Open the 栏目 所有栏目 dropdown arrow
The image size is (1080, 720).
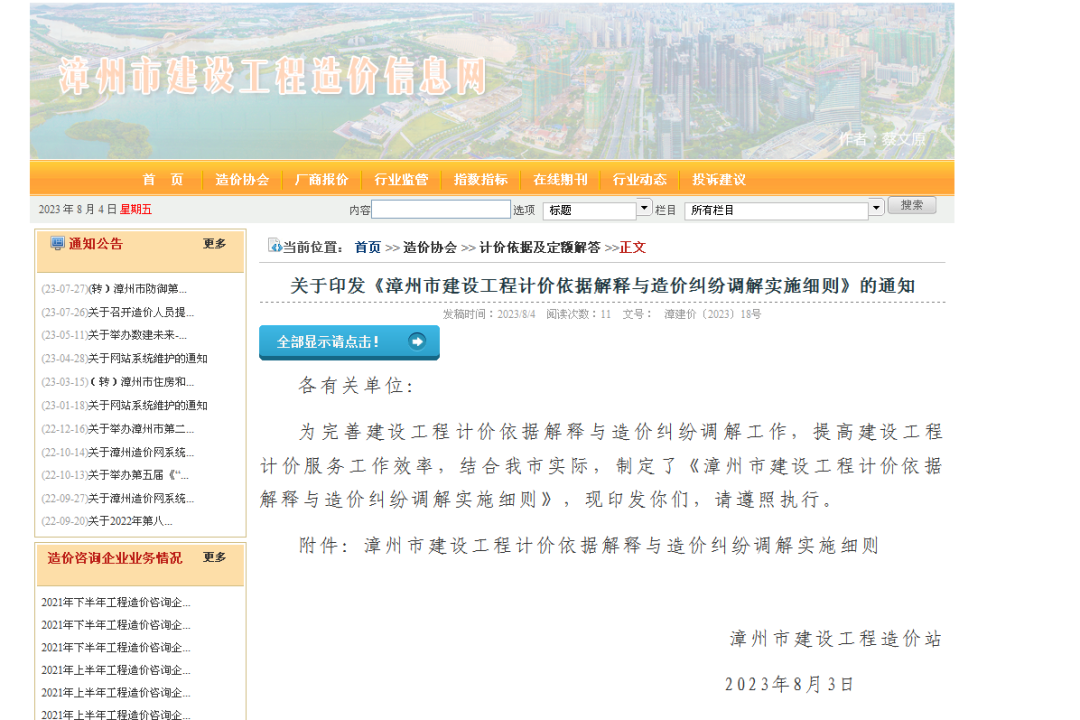coord(876,207)
